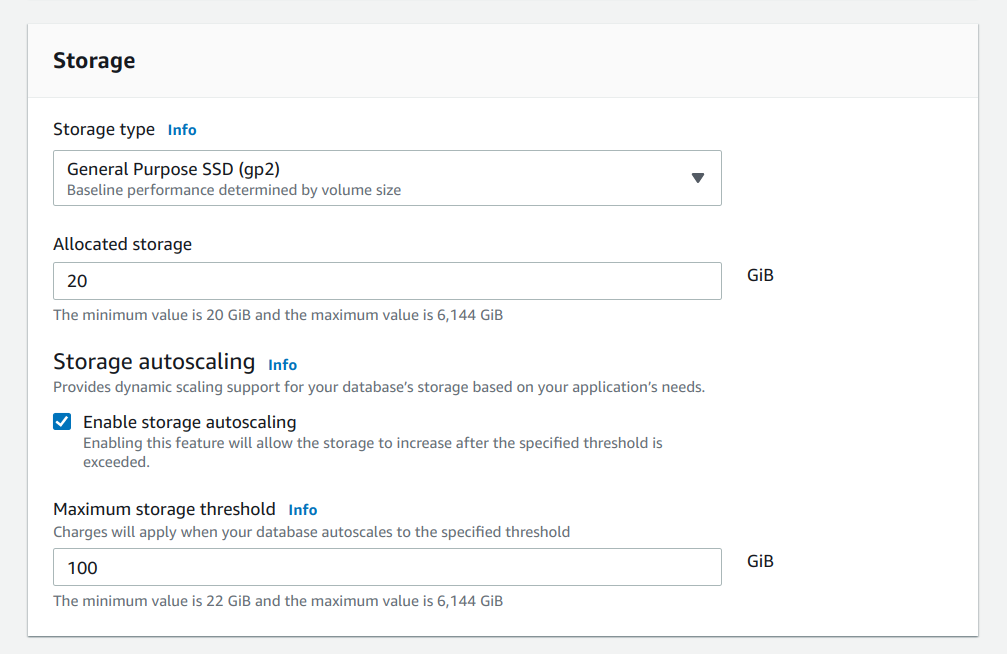Open the Info link beside Storage autoscaling

click(282, 365)
